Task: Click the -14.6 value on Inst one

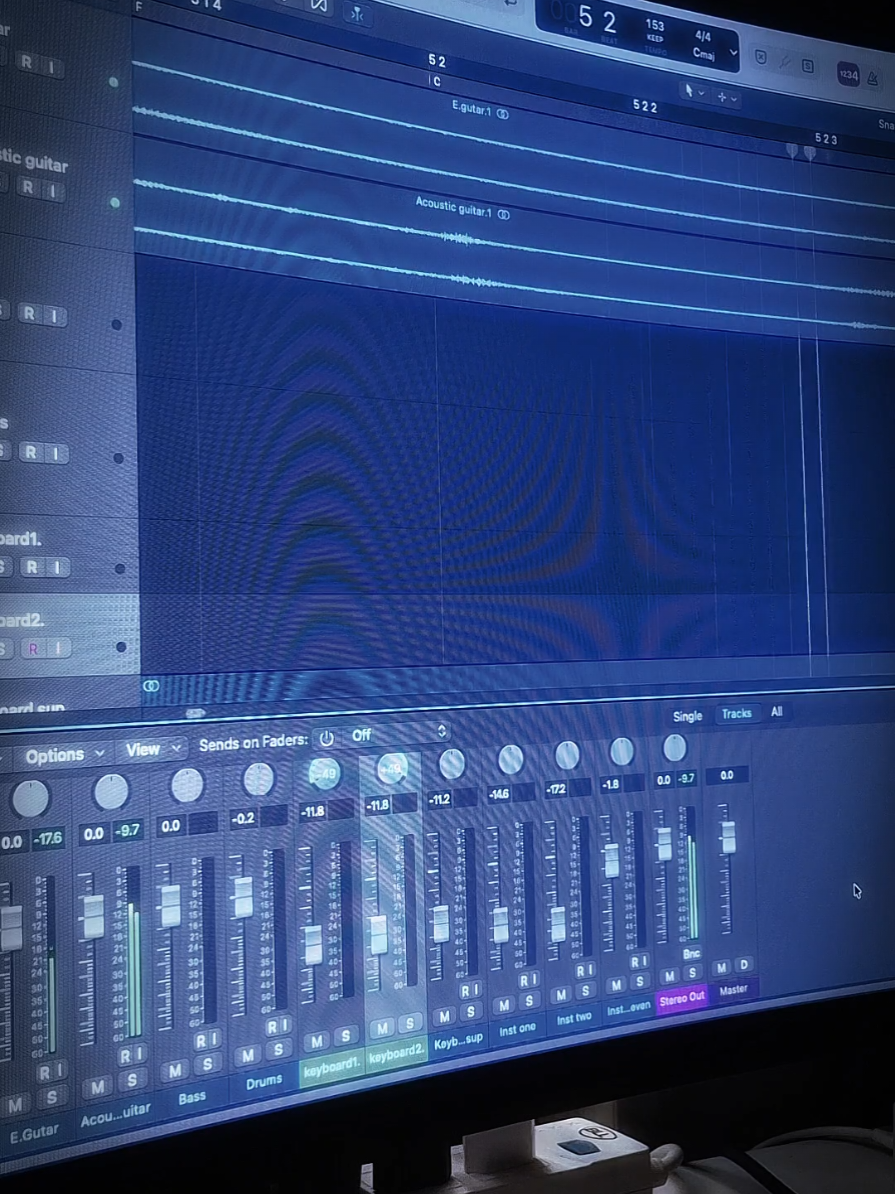Action: pyautogui.click(x=499, y=793)
